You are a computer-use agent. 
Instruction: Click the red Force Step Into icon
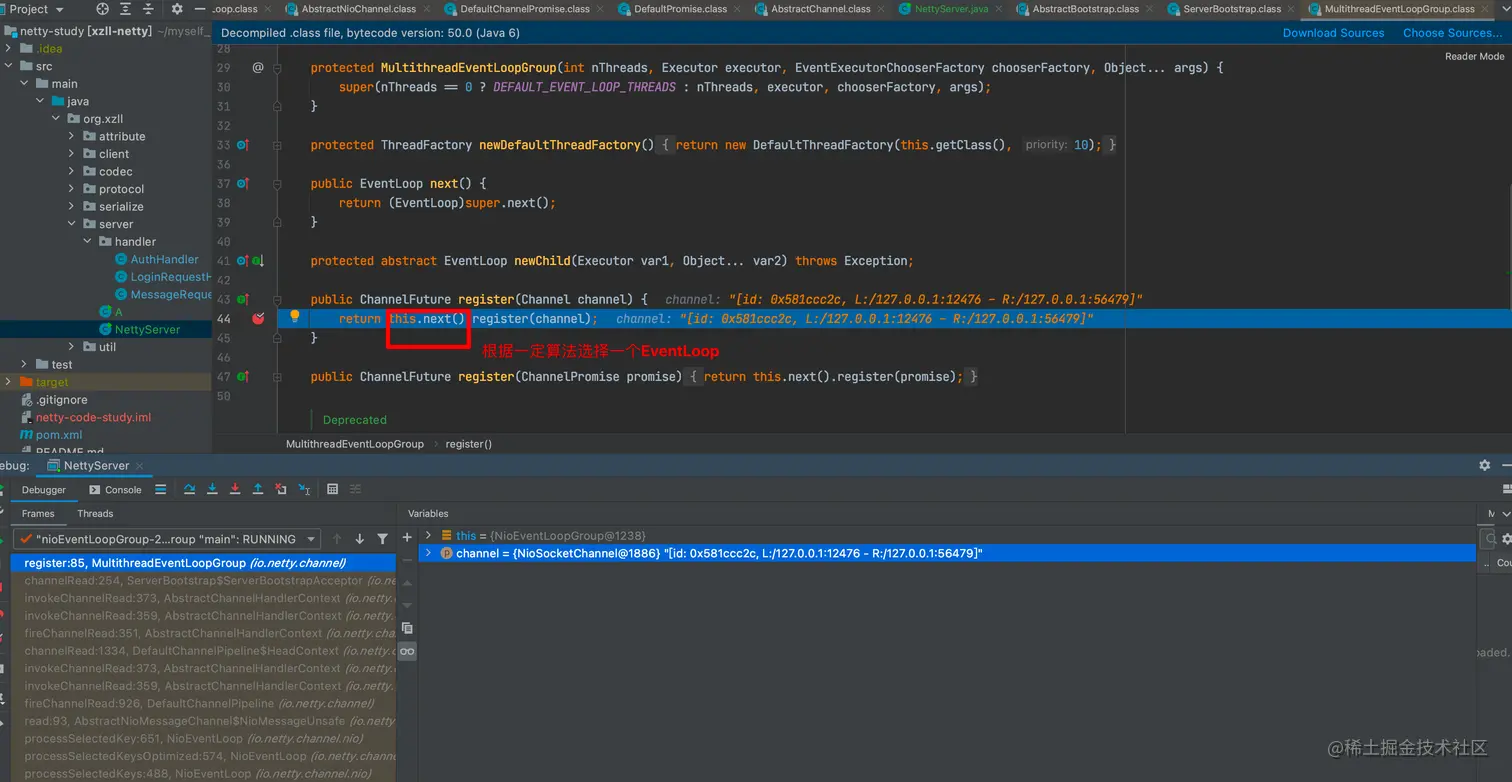click(235, 489)
